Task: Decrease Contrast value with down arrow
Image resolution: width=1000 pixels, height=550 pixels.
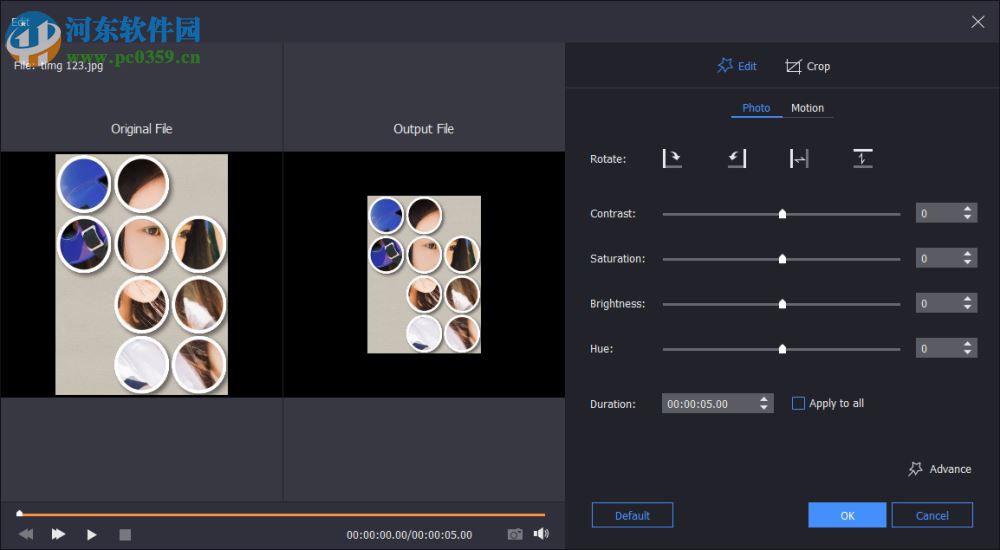Action: pyautogui.click(x=967, y=218)
